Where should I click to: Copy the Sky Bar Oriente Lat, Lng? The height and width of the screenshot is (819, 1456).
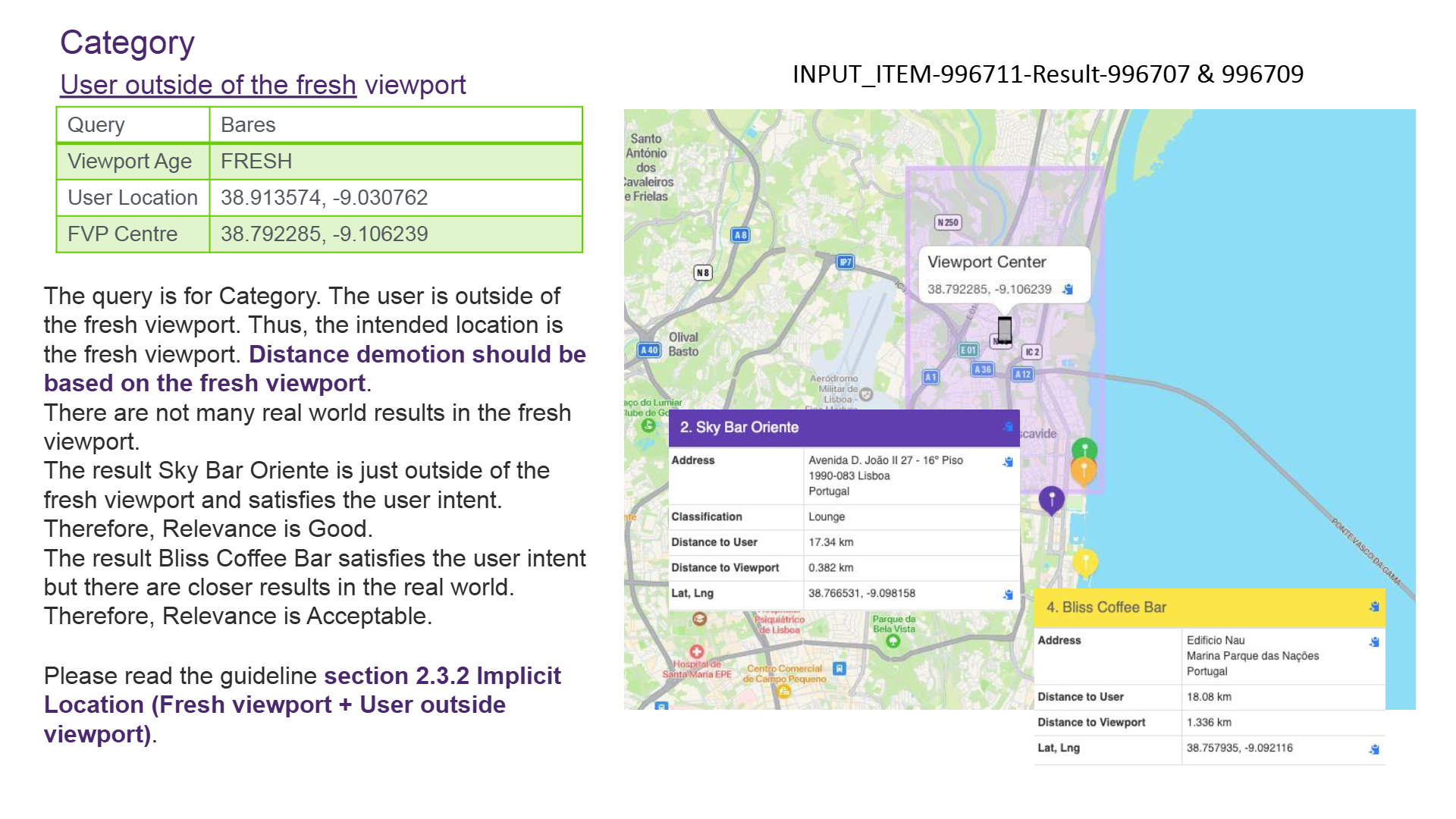click(1008, 595)
